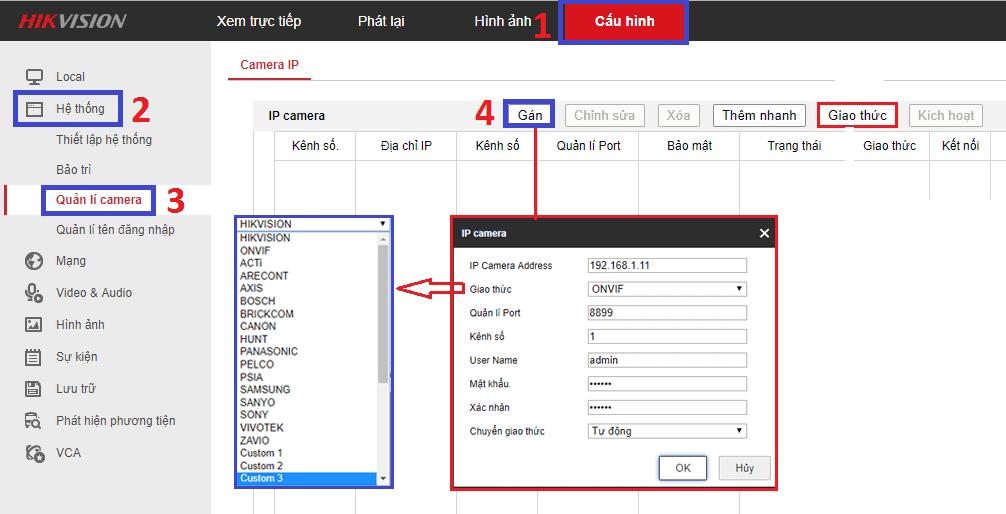Viewport: 1006px width, 514px height.
Task: Choose ACTi in the protocol list
Action: click(x=251, y=263)
